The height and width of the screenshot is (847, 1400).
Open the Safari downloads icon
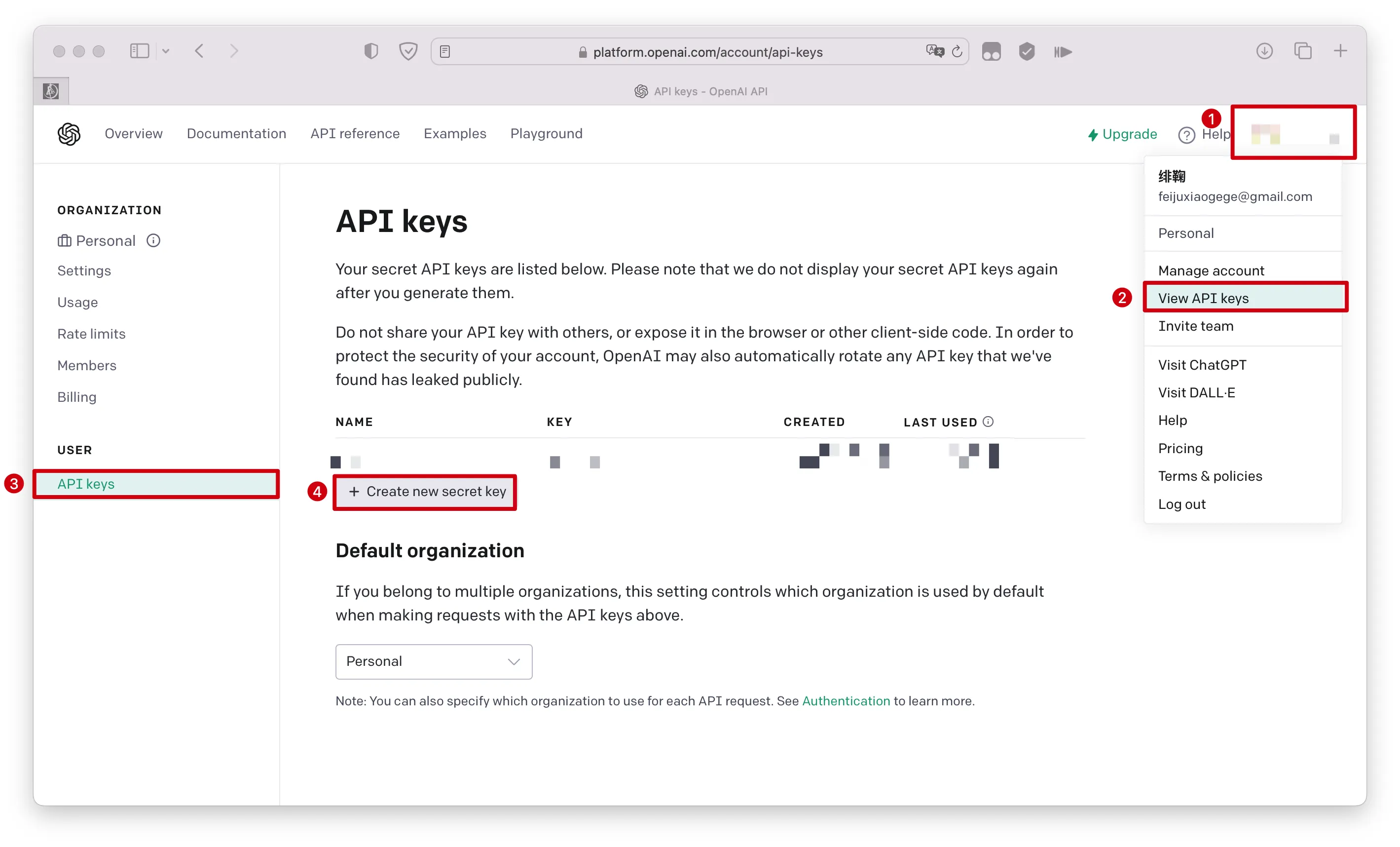point(1264,52)
